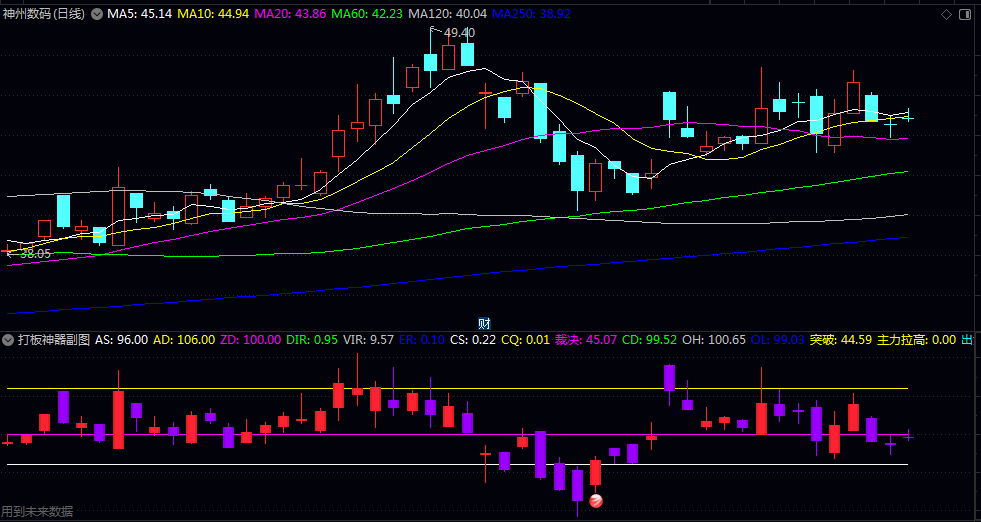Screen dimensions: 981x522
Task: Select the ZD: 100.00 value
Action: tap(250, 340)
